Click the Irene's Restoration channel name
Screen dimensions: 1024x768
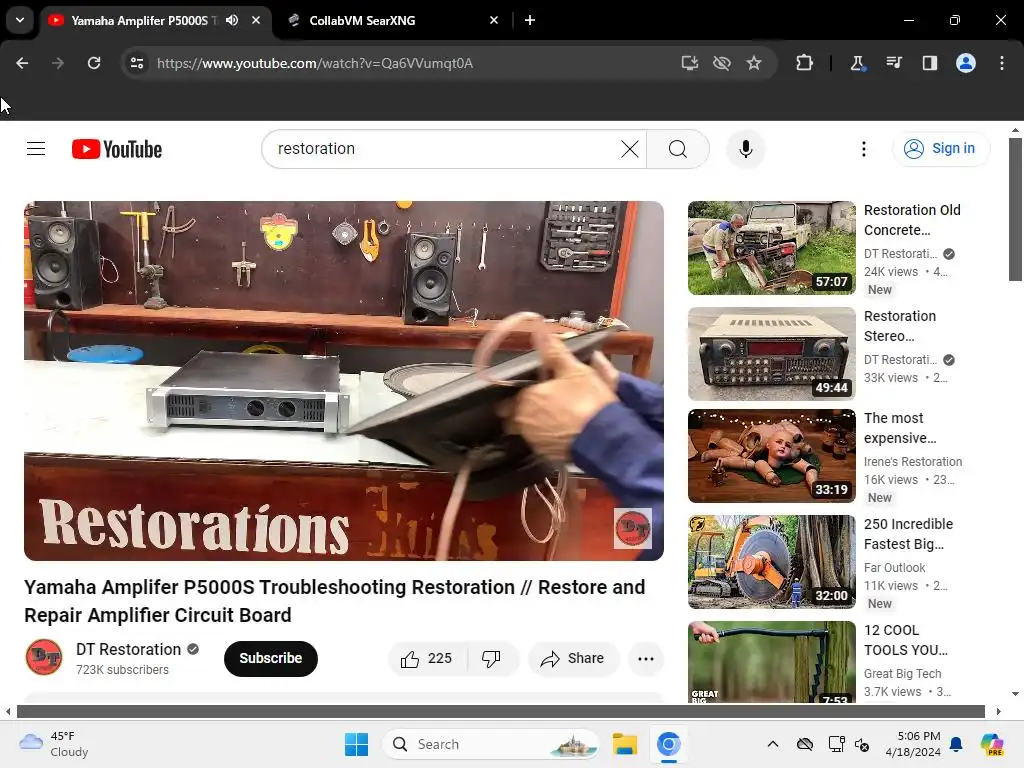912,461
